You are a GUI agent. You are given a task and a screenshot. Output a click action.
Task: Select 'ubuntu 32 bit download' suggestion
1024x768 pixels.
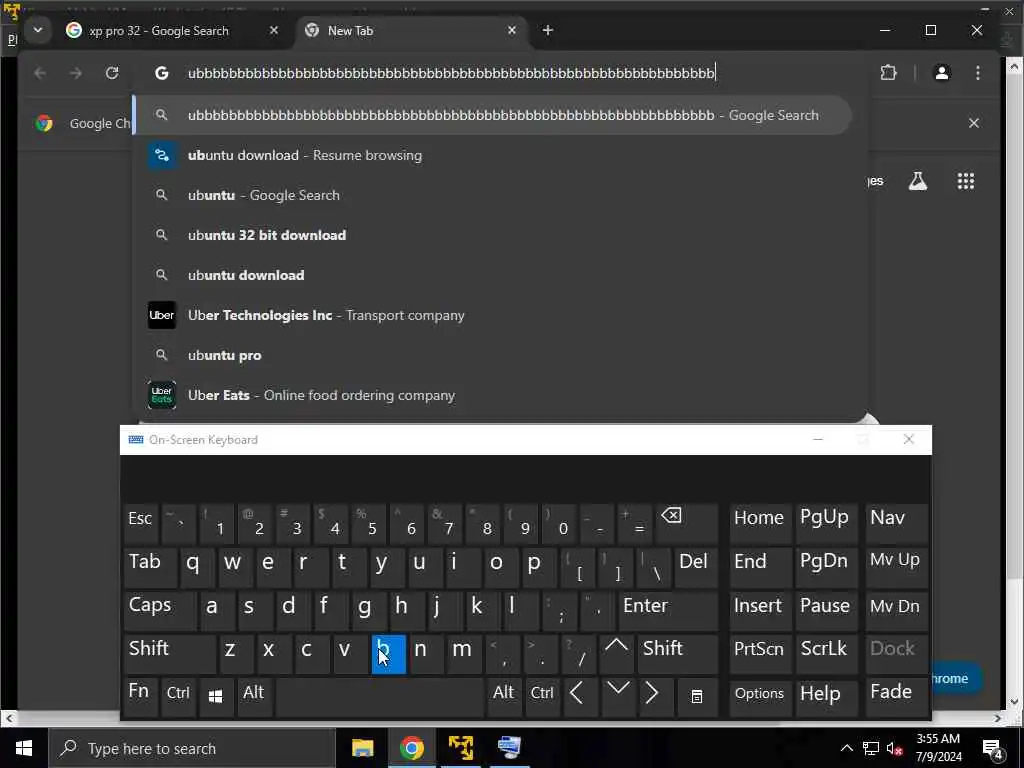494,235
